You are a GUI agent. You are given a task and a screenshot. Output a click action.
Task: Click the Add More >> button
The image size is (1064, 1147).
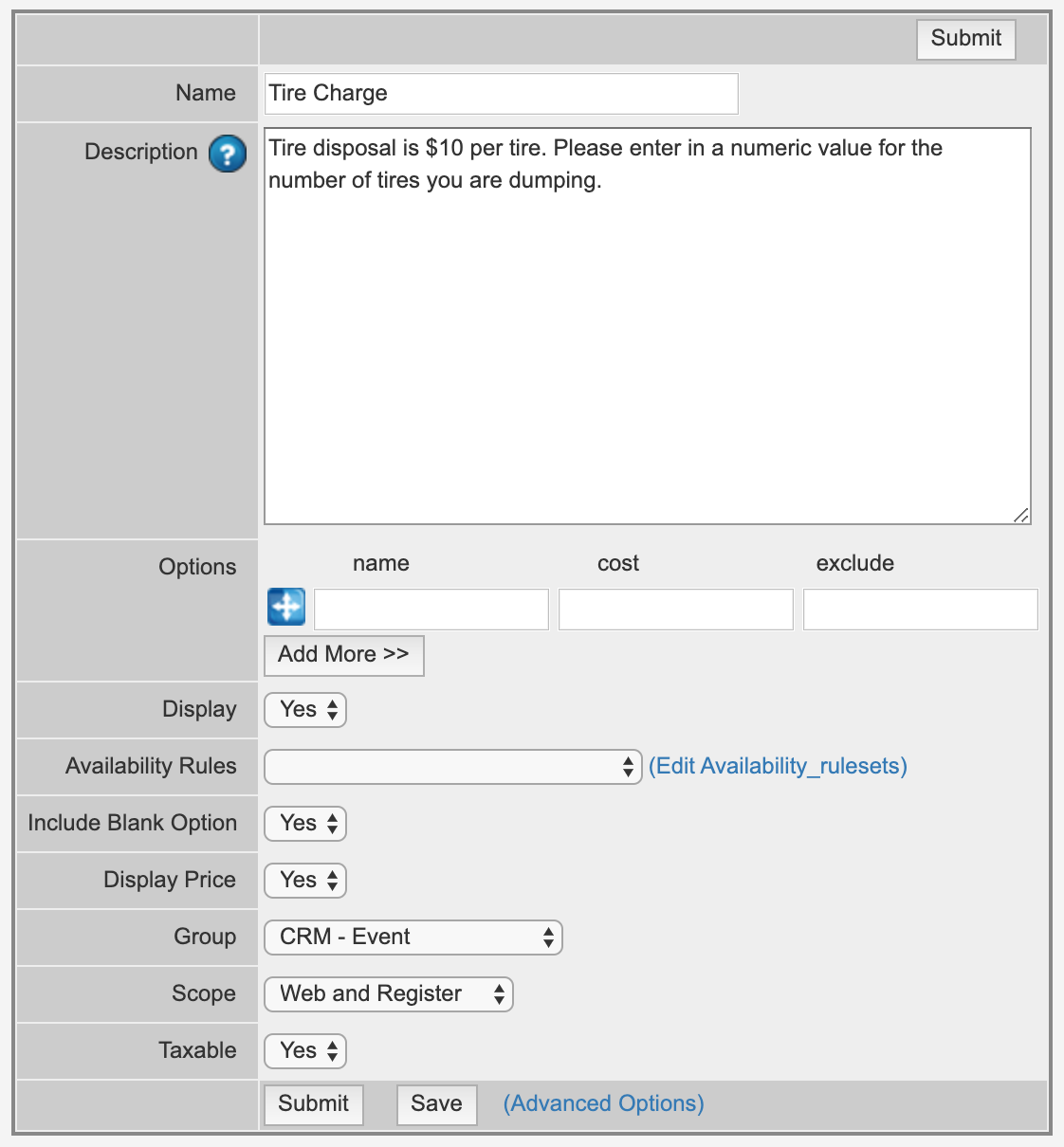pyautogui.click(x=343, y=655)
